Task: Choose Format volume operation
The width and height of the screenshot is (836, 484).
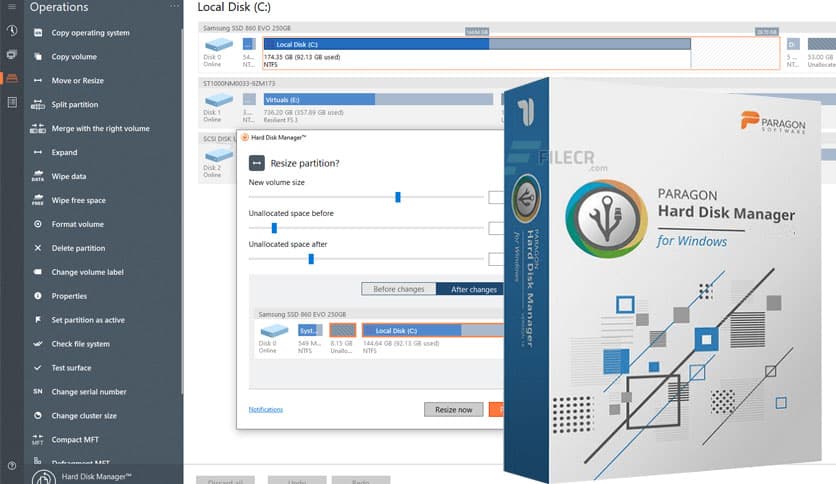Action: pyautogui.click(x=77, y=224)
